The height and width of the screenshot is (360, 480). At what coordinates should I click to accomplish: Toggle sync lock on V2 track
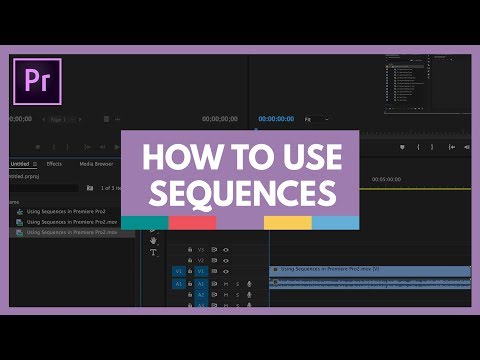[x=214, y=260]
